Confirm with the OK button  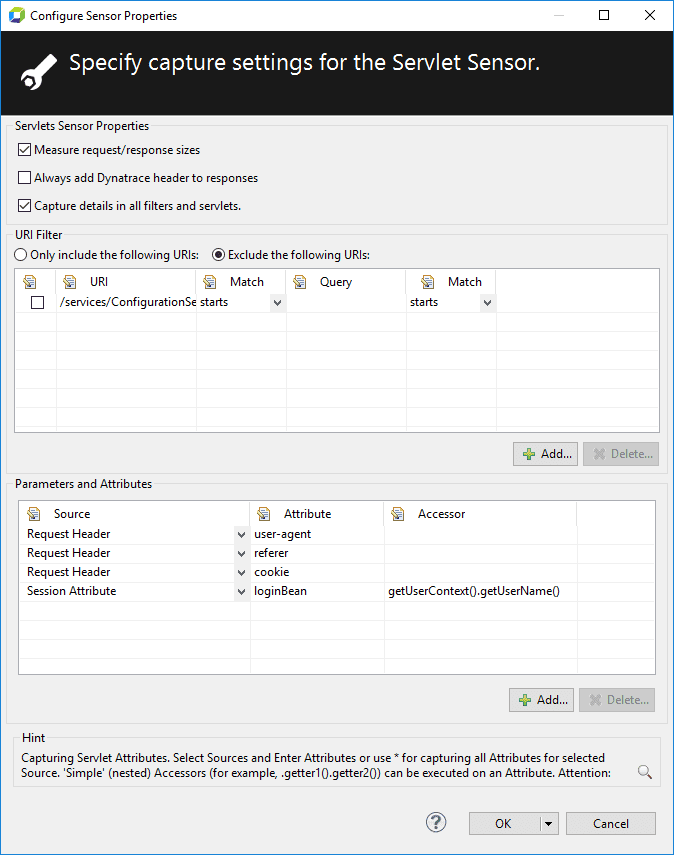504,823
